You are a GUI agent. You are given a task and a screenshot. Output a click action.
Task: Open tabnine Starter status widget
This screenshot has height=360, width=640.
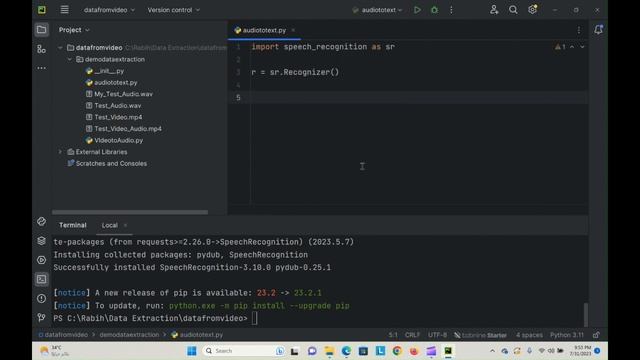pos(480,335)
